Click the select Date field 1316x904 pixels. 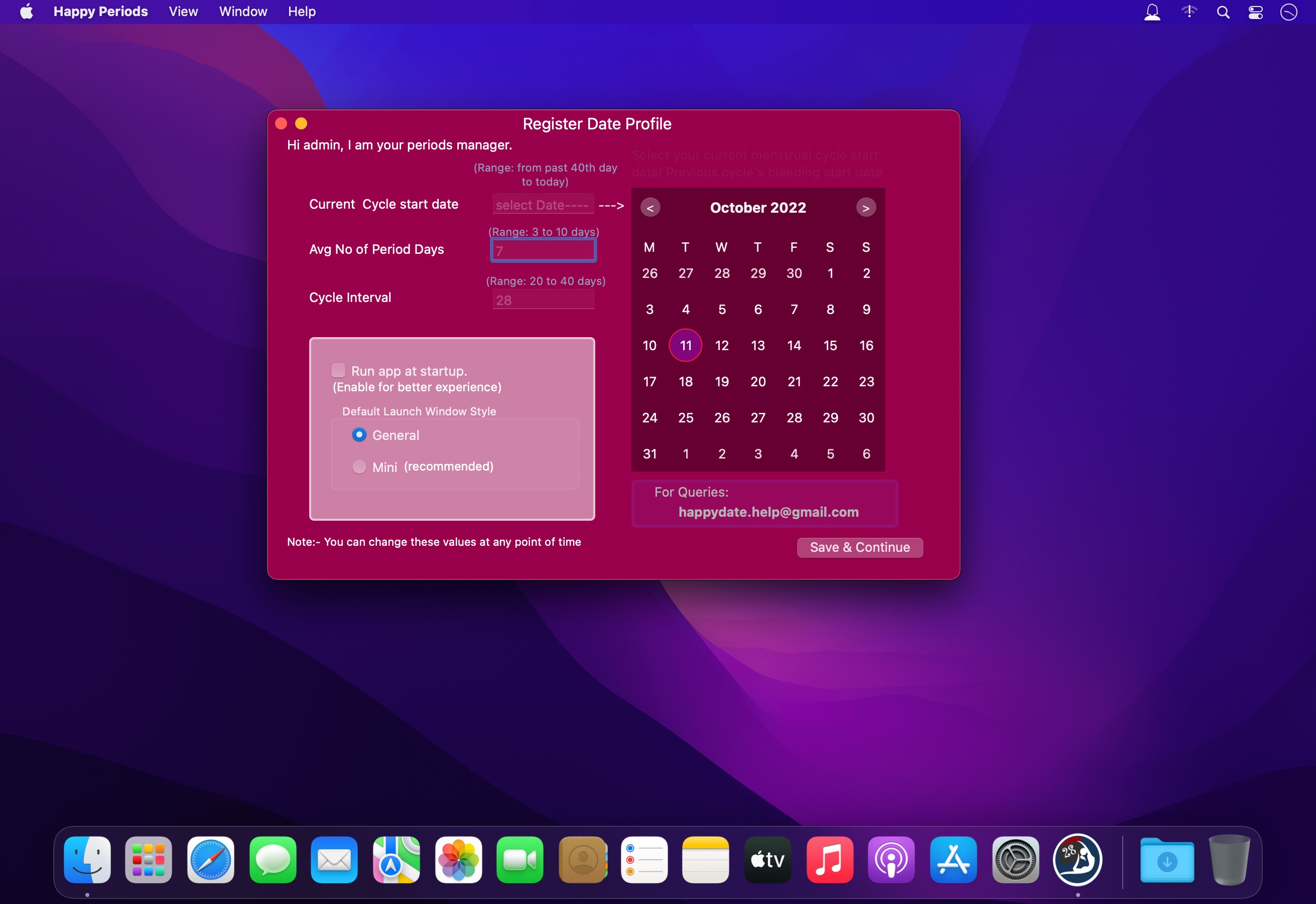coord(543,205)
